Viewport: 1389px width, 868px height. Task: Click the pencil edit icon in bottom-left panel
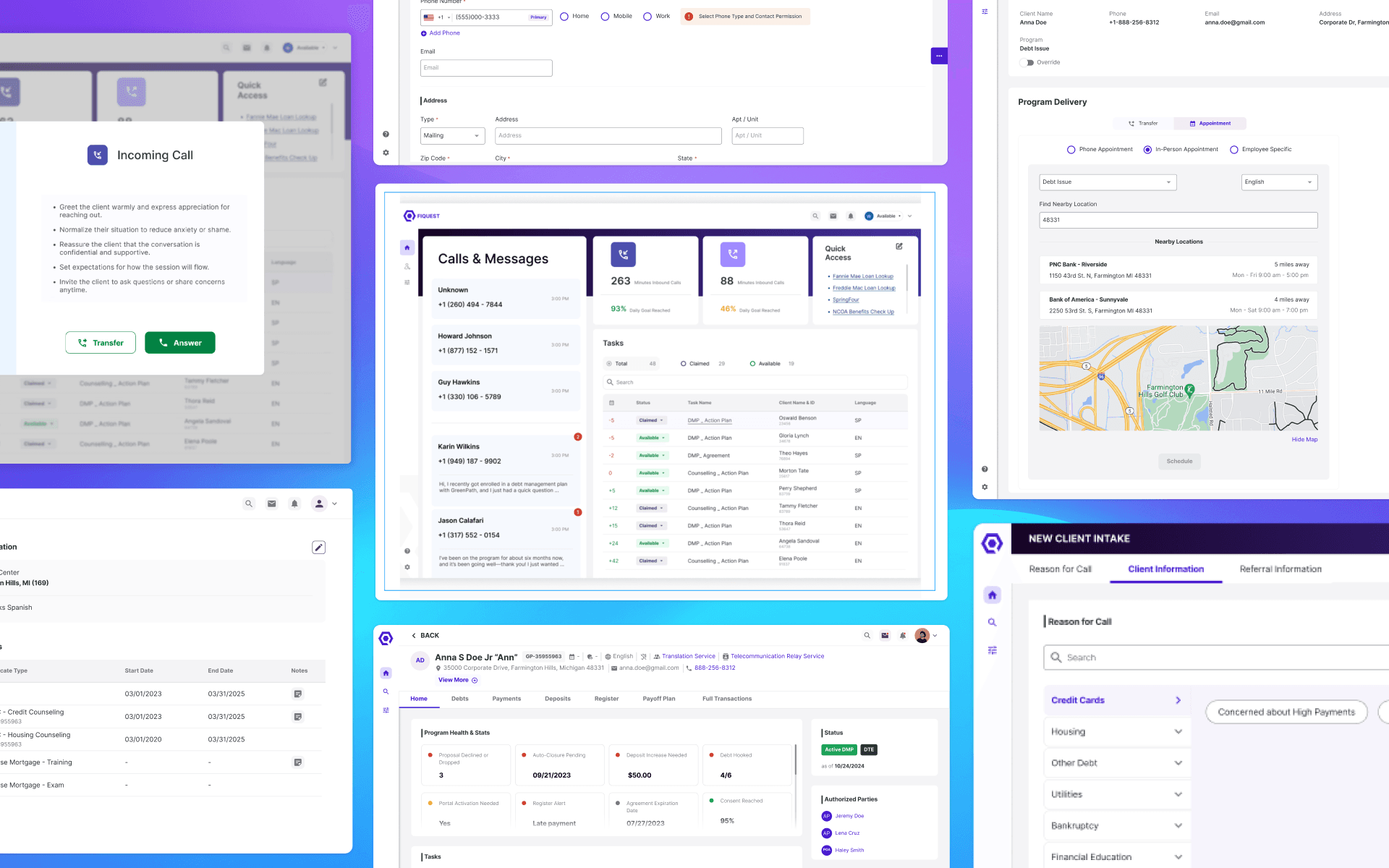318,548
